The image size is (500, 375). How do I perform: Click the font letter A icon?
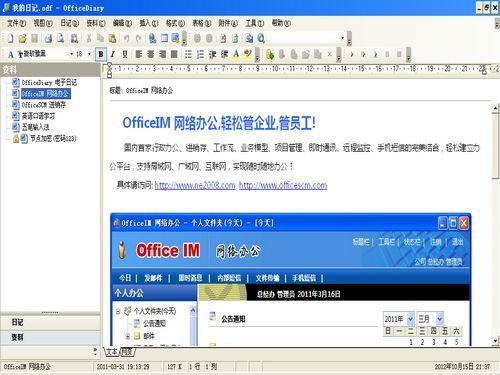tap(11, 54)
